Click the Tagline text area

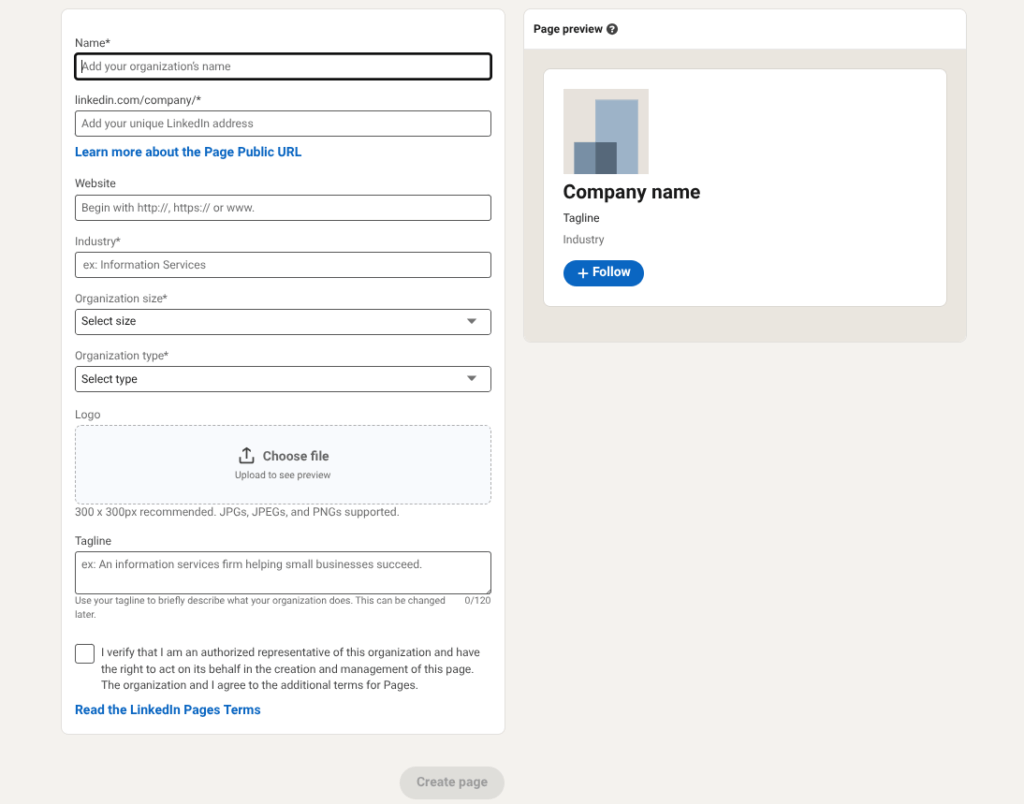click(x=283, y=570)
